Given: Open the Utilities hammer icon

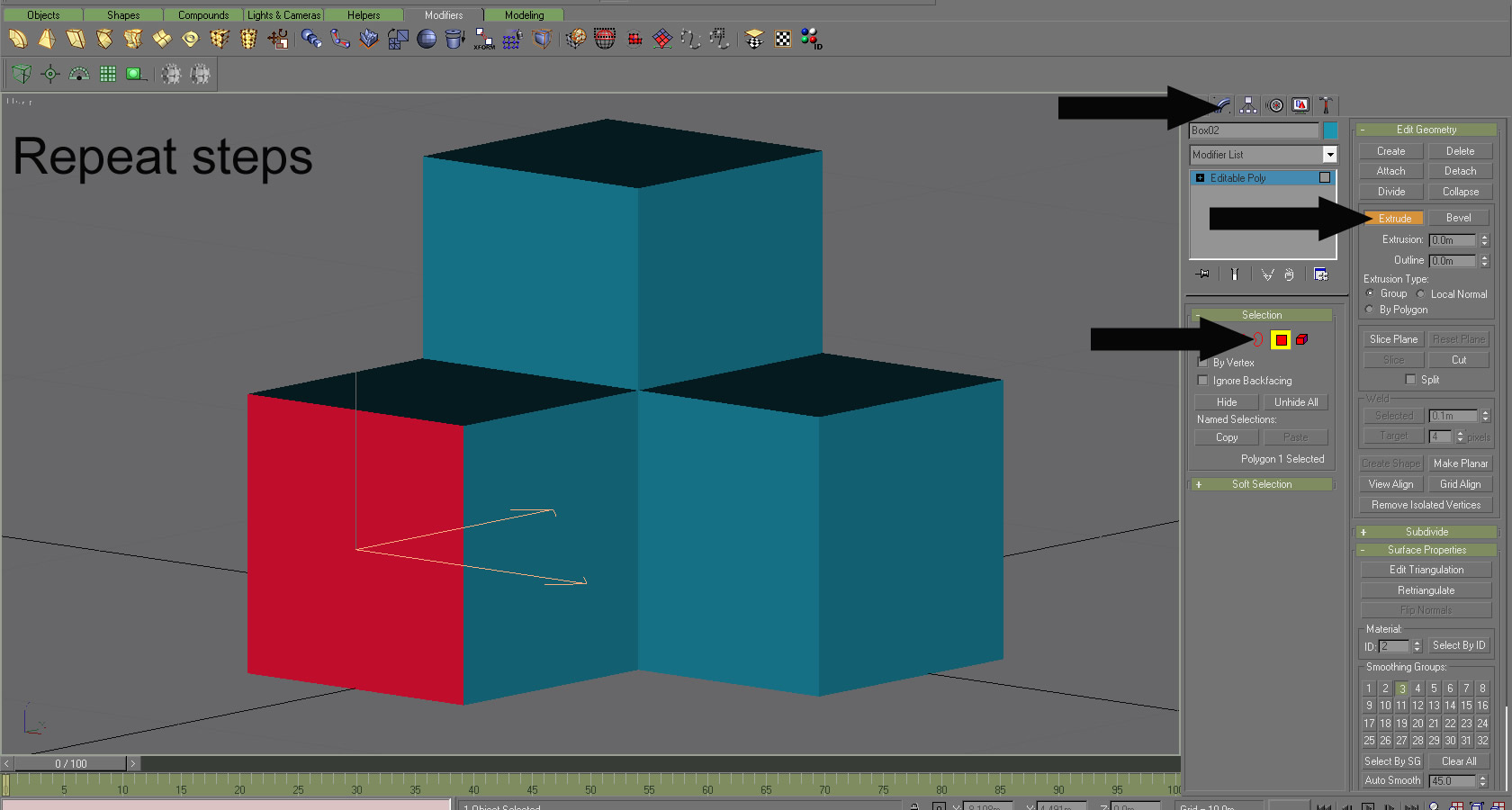Looking at the screenshot, I should click(x=1326, y=105).
